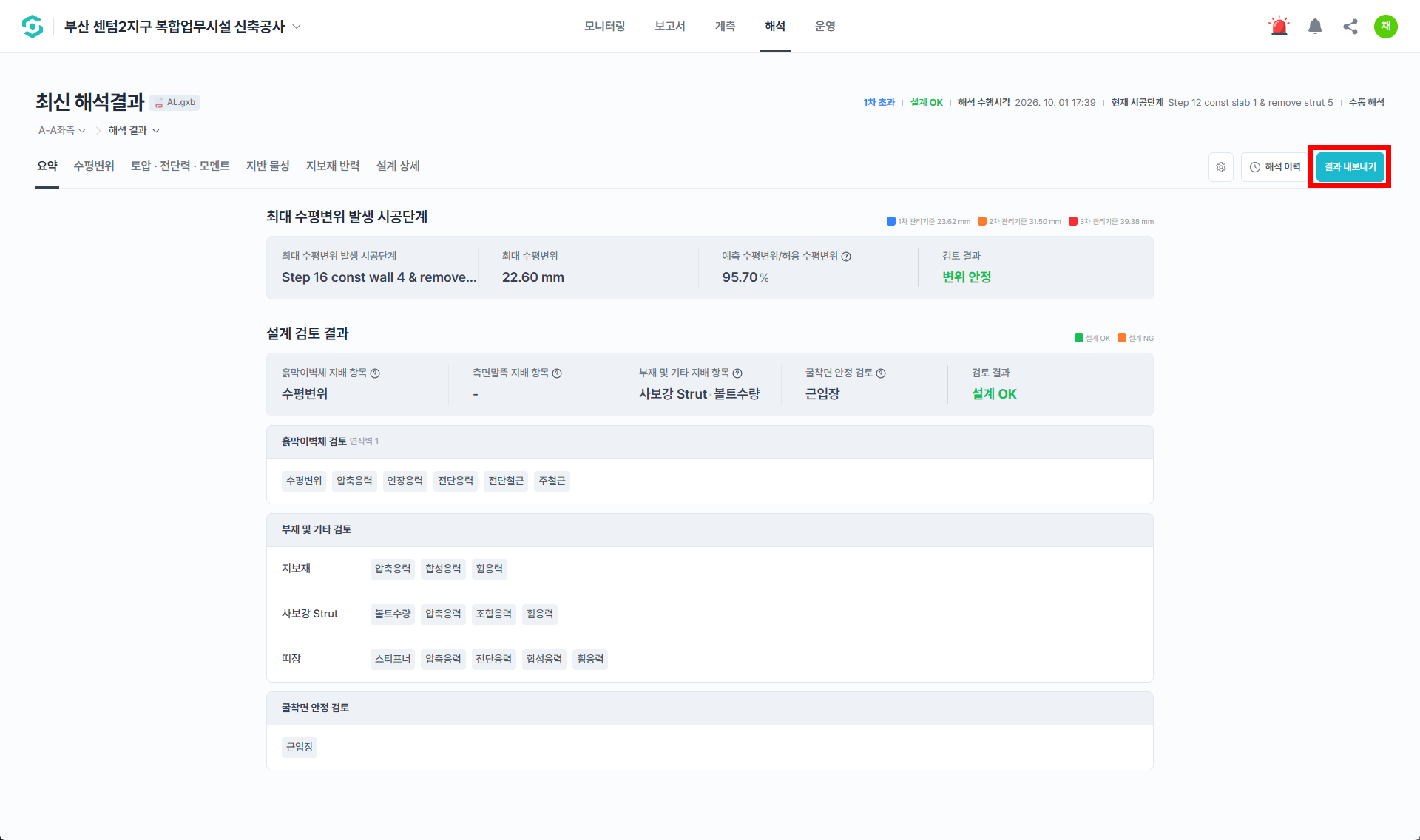Screen dimensions: 1420x840
Task: Open 해석 이력 history button
Action: tap(1275, 167)
